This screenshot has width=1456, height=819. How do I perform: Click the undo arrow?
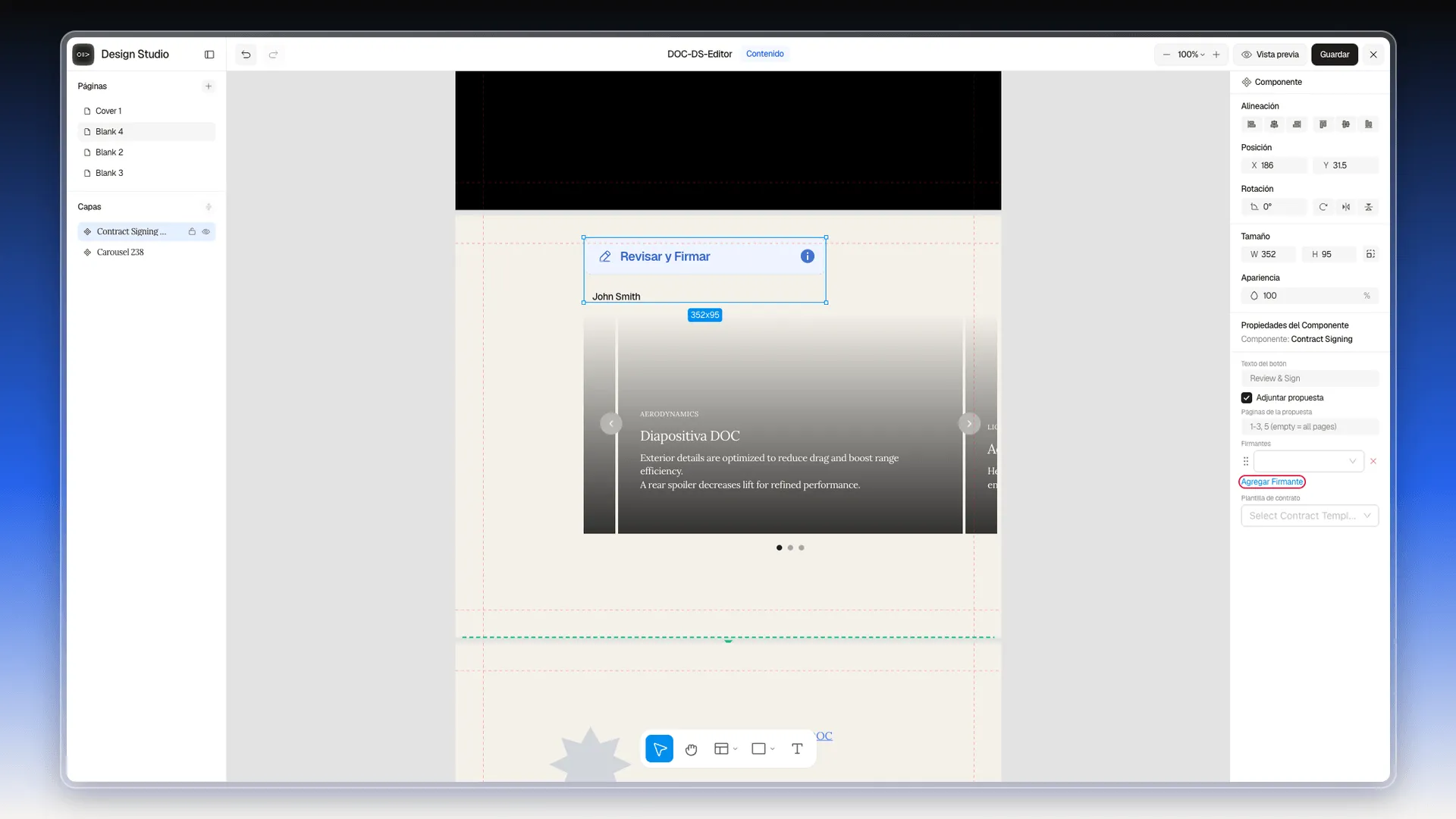[x=246, y=55]
